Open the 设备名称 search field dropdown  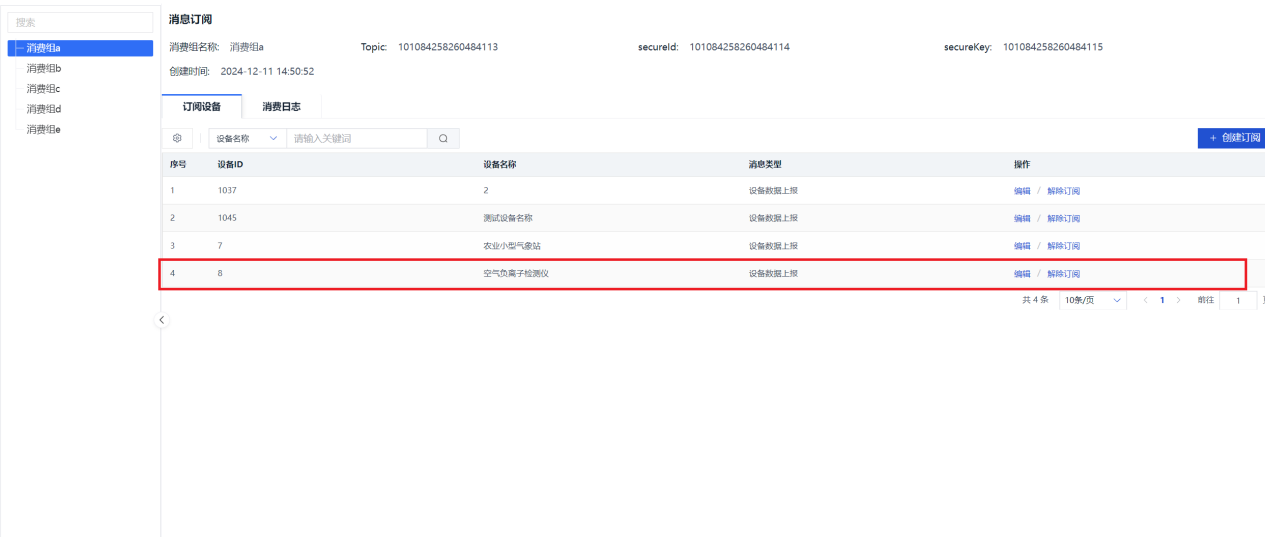pyautogui.click(x=245, y=139)
